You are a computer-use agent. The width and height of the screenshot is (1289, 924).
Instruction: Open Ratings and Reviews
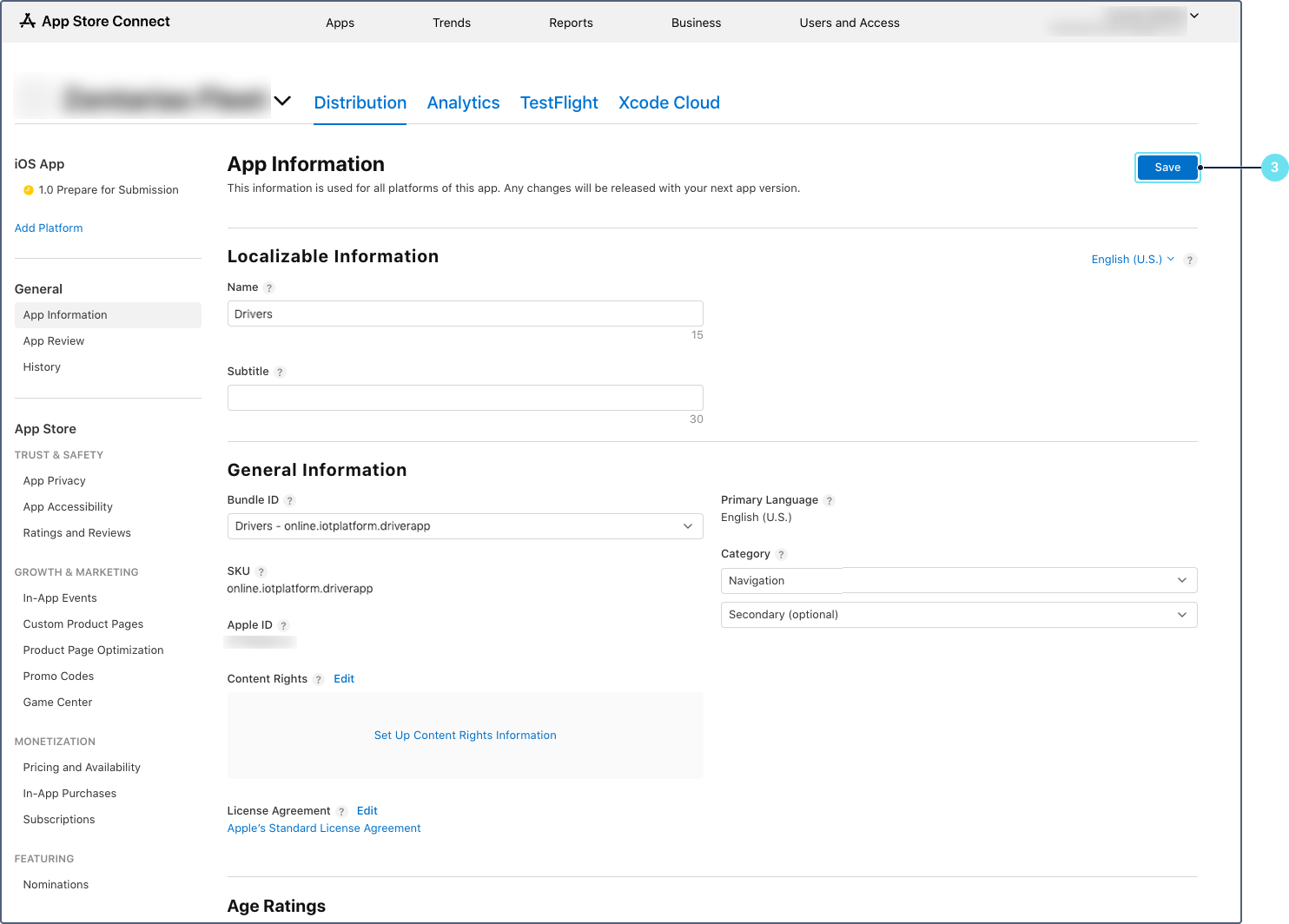[77, 533]
